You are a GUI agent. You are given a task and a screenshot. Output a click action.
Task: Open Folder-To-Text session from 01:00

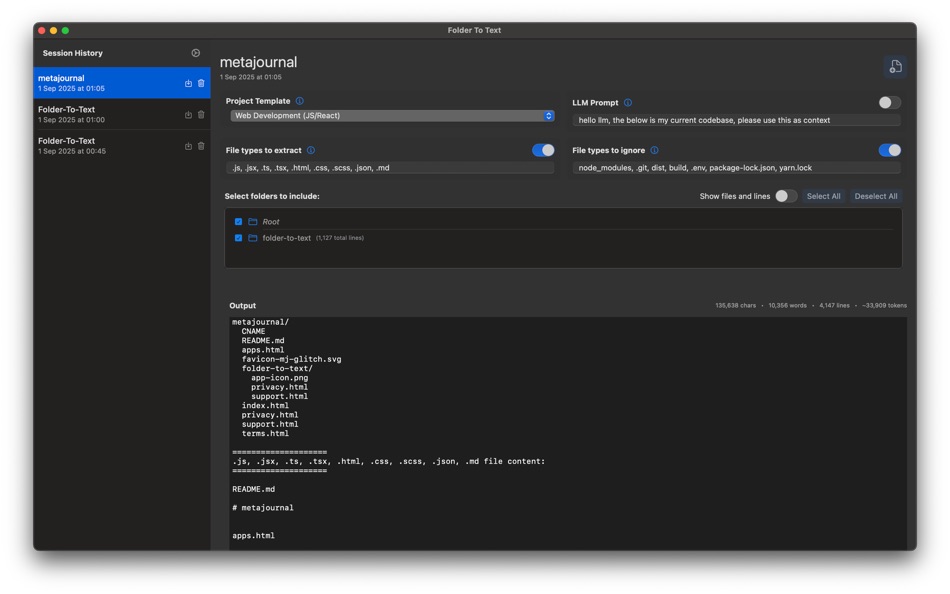click(122, 115)
